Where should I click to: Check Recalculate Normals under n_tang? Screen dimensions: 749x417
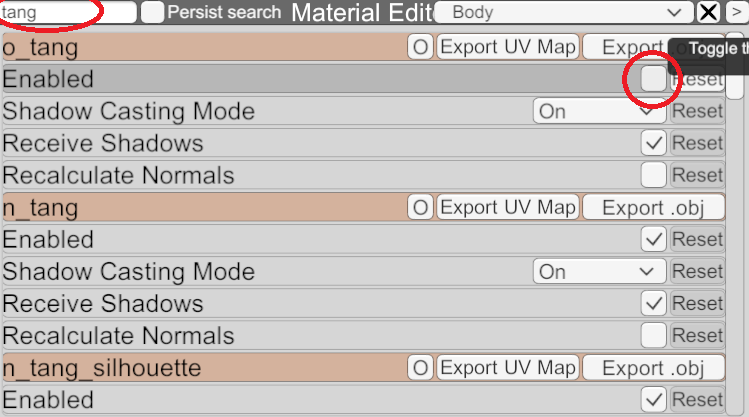[653, 336]
